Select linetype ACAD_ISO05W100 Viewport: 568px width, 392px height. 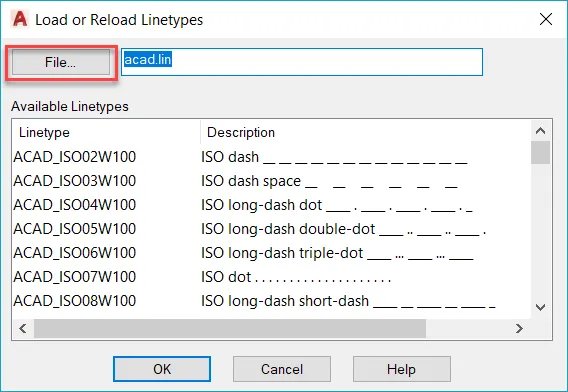(75, 229)
